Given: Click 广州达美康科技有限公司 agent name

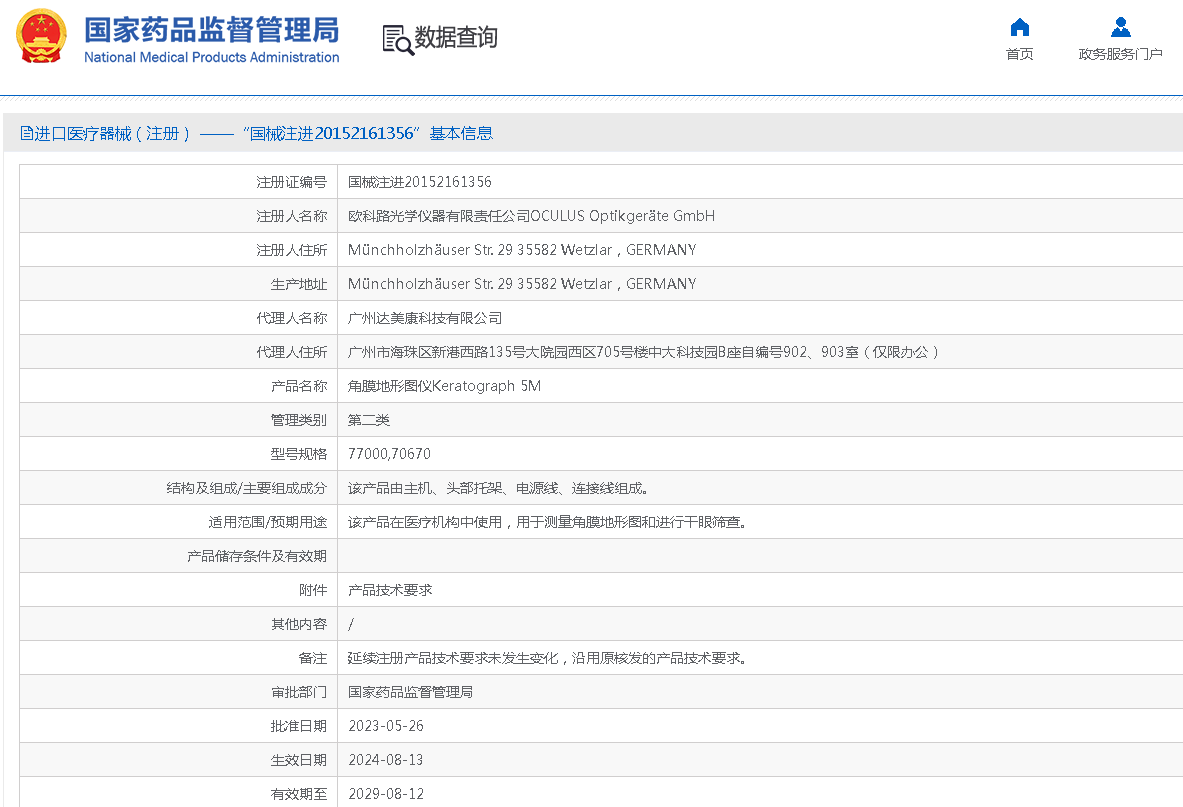Looking at the screenshot, I should [425, 318].
